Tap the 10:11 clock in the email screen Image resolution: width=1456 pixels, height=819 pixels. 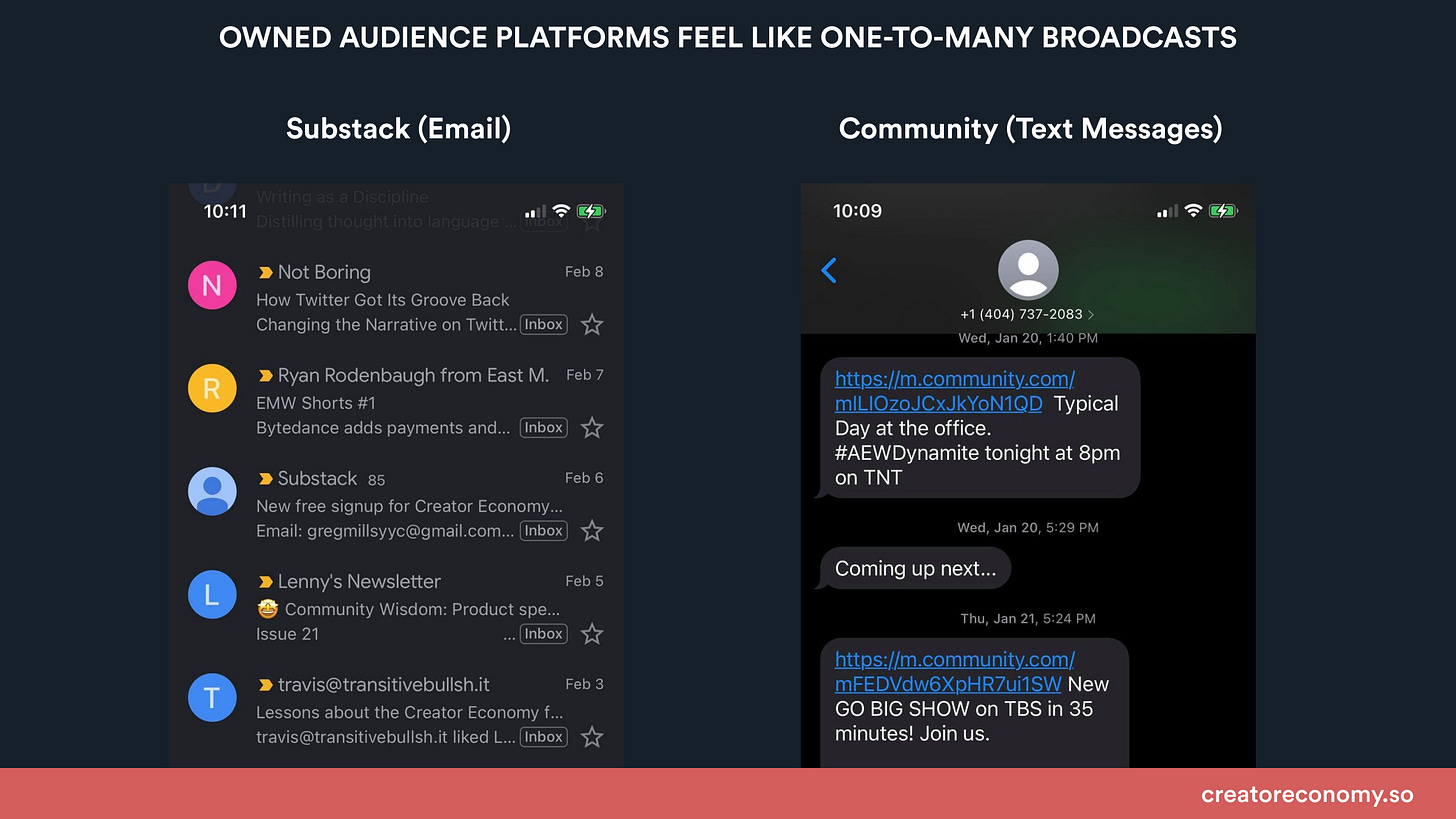[x=225, y=211]
